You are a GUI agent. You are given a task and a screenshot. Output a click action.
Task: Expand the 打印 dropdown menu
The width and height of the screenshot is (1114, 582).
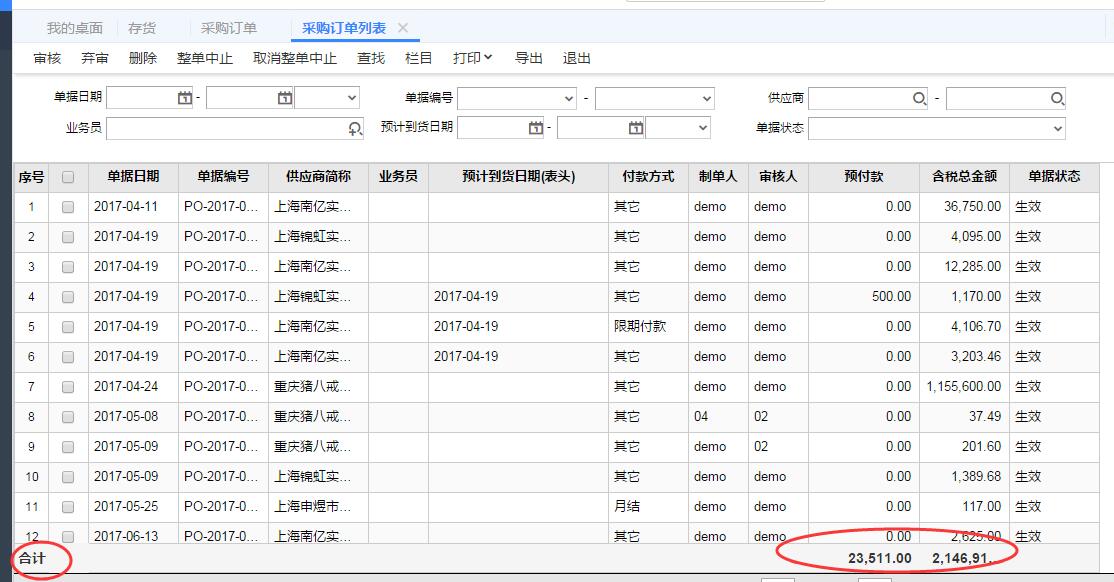[472, 58]
